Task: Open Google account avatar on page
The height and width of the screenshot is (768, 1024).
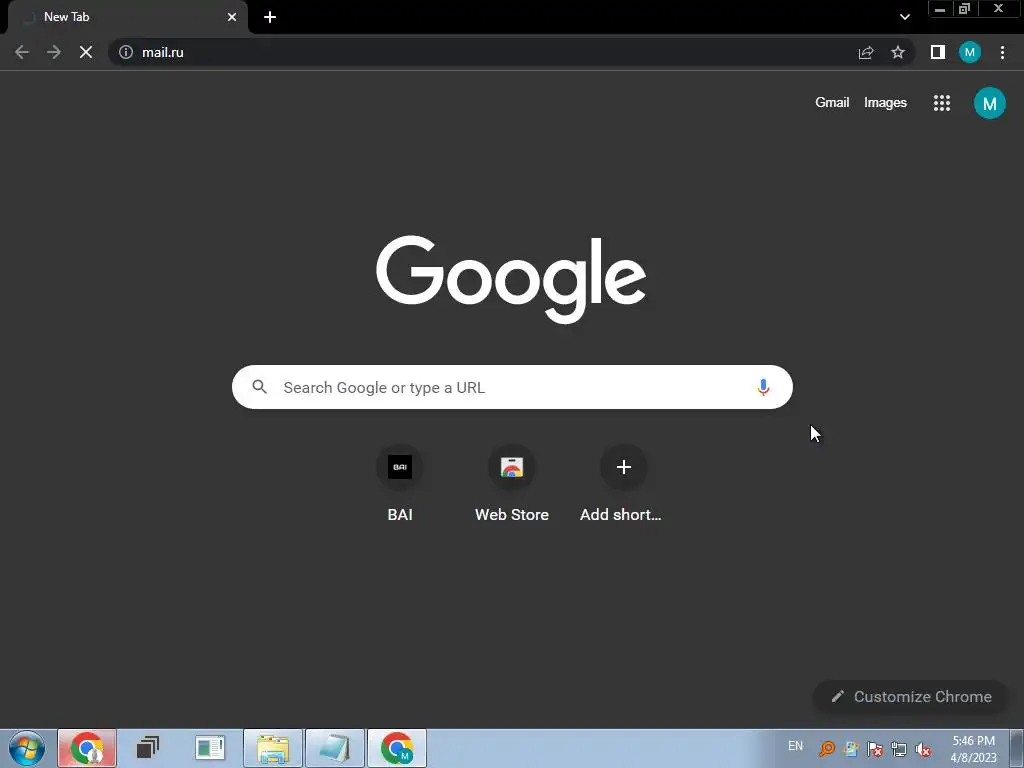Action: click(989, 103)
